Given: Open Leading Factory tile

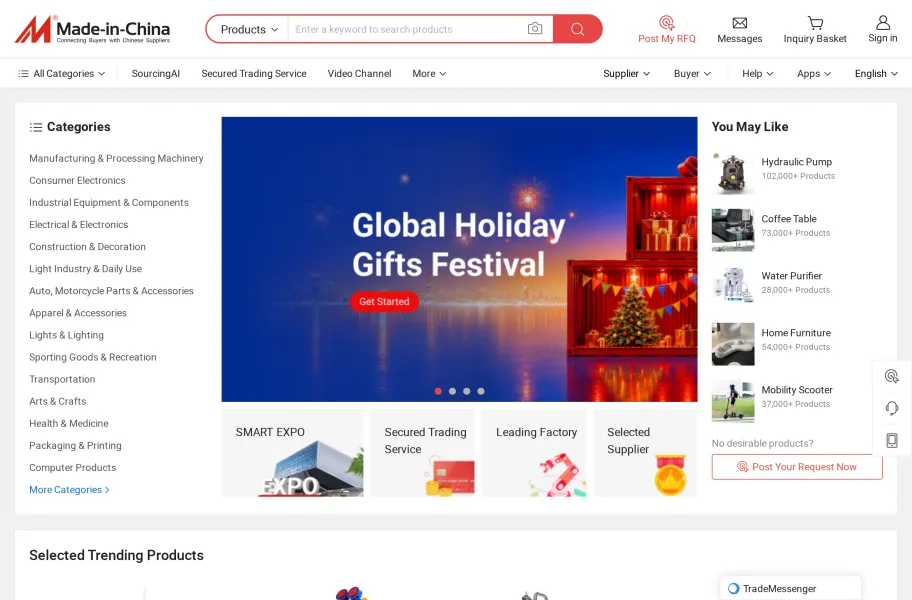Looking at the screenshot, I should point(534,453).
